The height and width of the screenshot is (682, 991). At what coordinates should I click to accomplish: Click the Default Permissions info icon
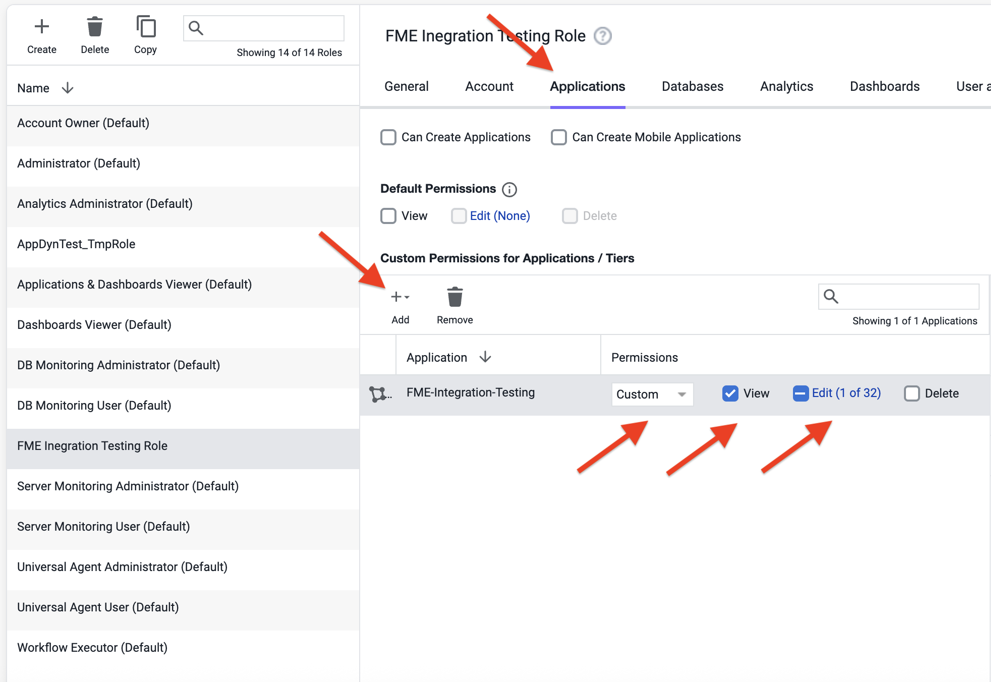[x=510, y=189]
